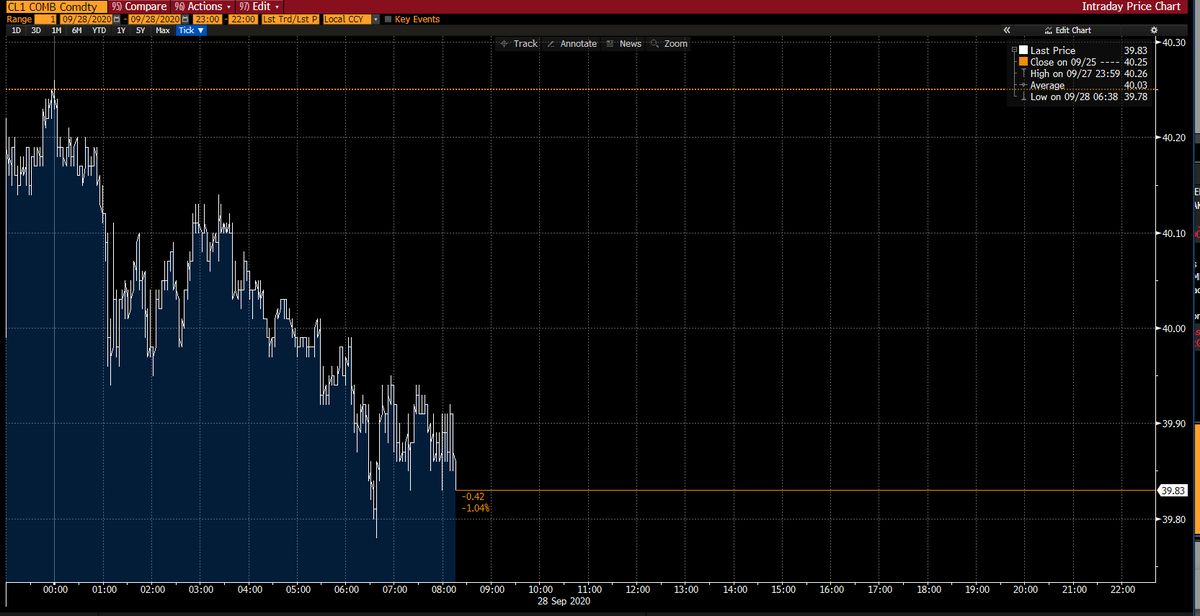Select the YTD range tab

[99, 30]
